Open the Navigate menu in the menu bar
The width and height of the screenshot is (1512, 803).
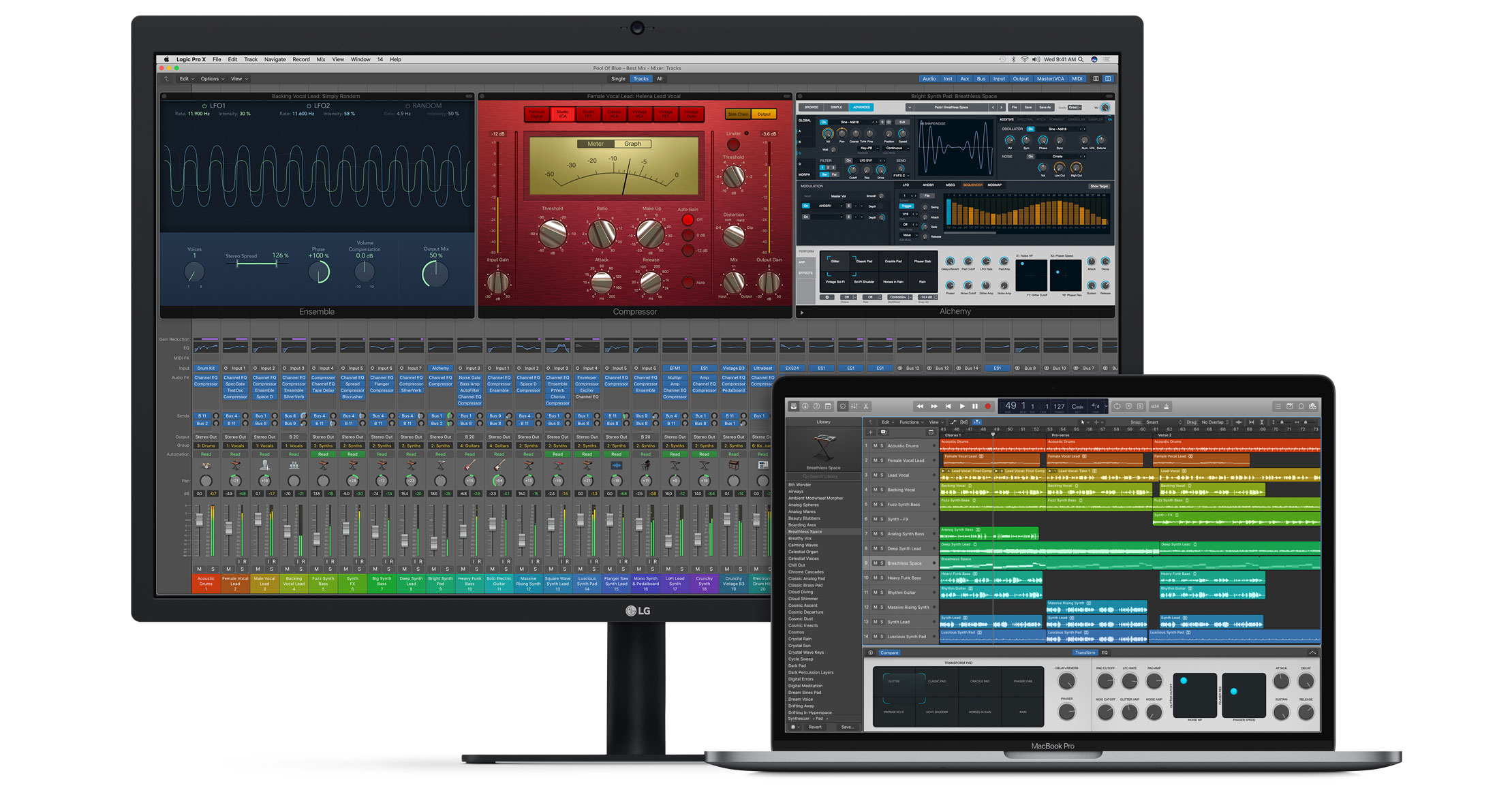275,59
